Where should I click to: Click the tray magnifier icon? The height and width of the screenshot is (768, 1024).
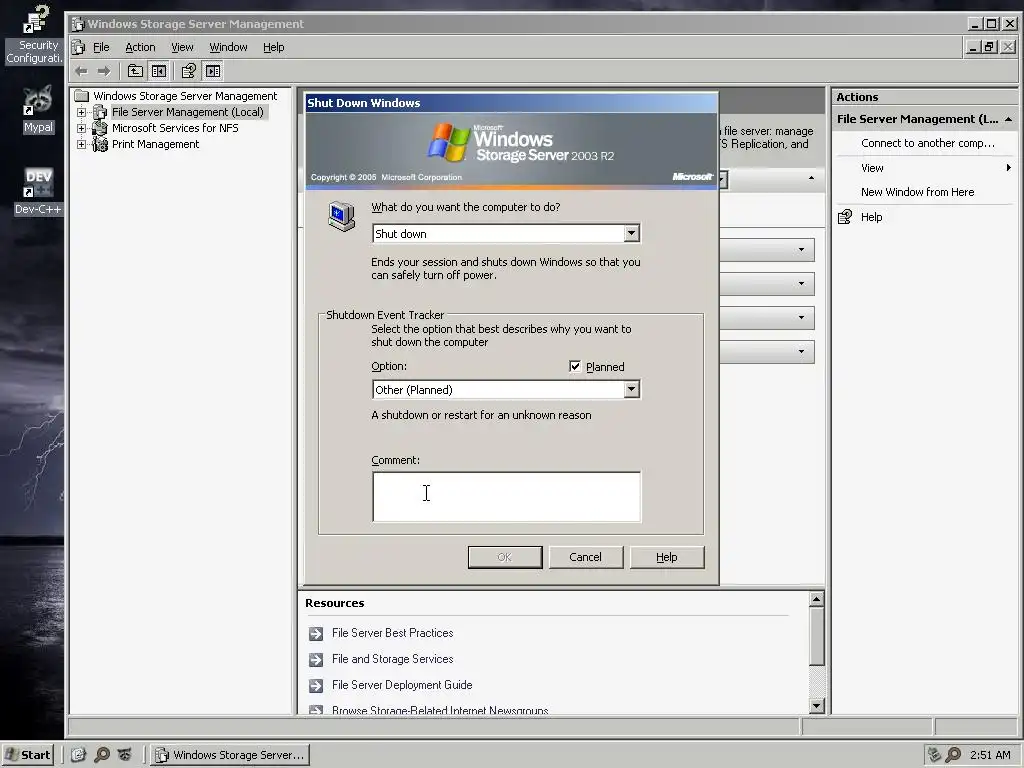(x=953, y=755)
